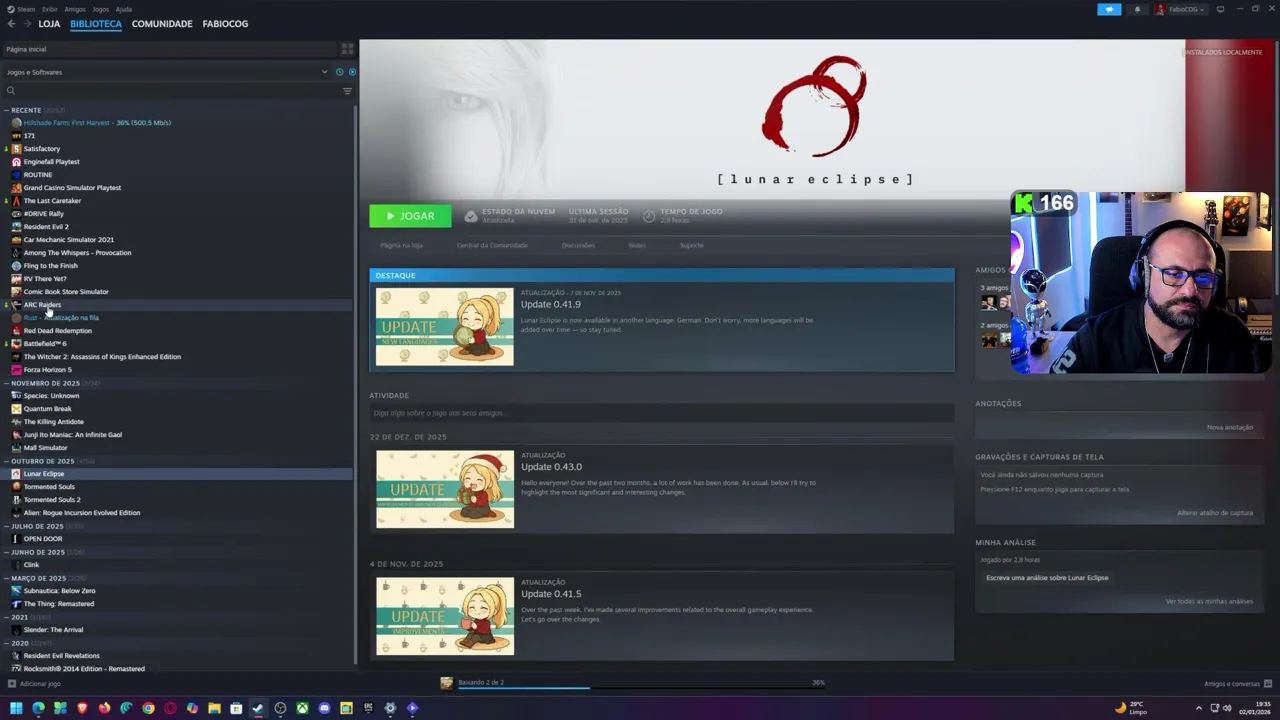1280x720 pixels.
Task: Click the taskbar clock and date
Action: click(1255, 708)
